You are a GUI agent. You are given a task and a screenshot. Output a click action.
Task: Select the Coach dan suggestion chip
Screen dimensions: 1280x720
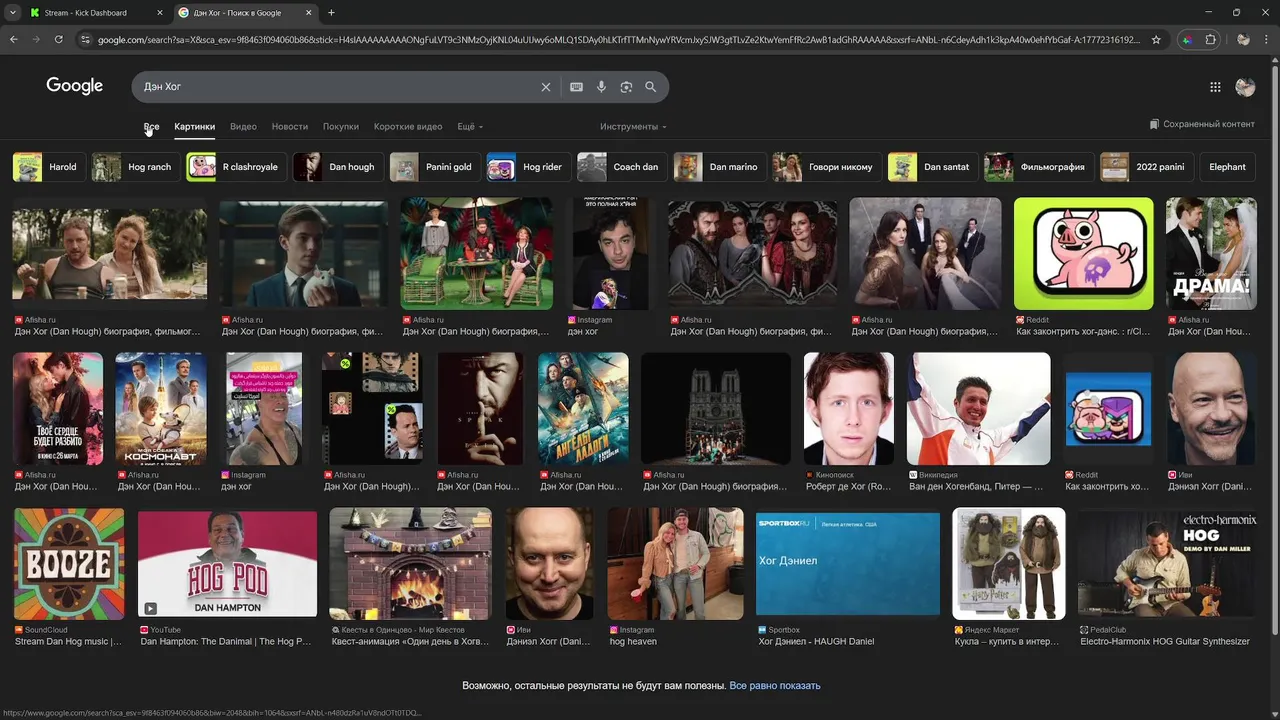pyautogui.click(x=622, y=167)
